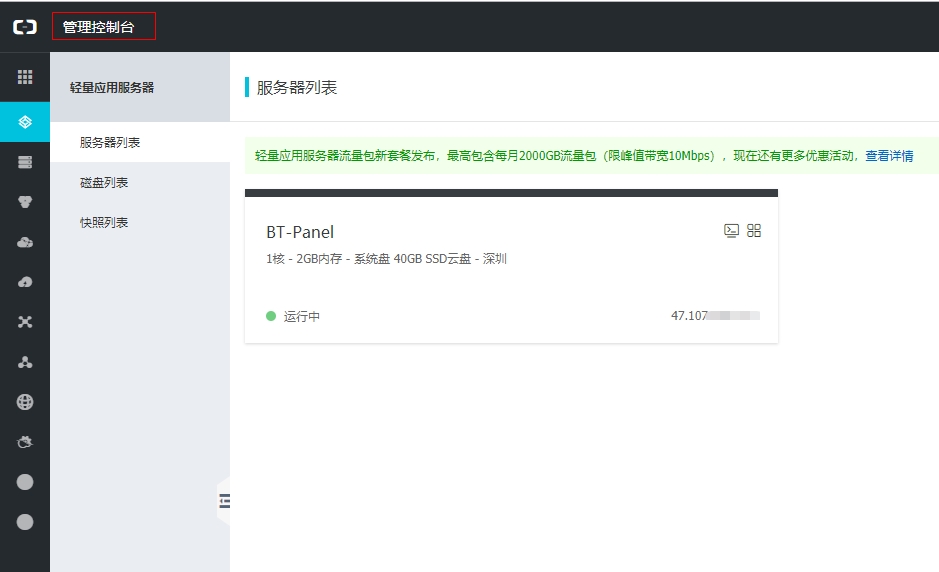Open remote terminal icon on BT-Panel card
This screenshot has width=939, height=572.
(x=731, y=231)
